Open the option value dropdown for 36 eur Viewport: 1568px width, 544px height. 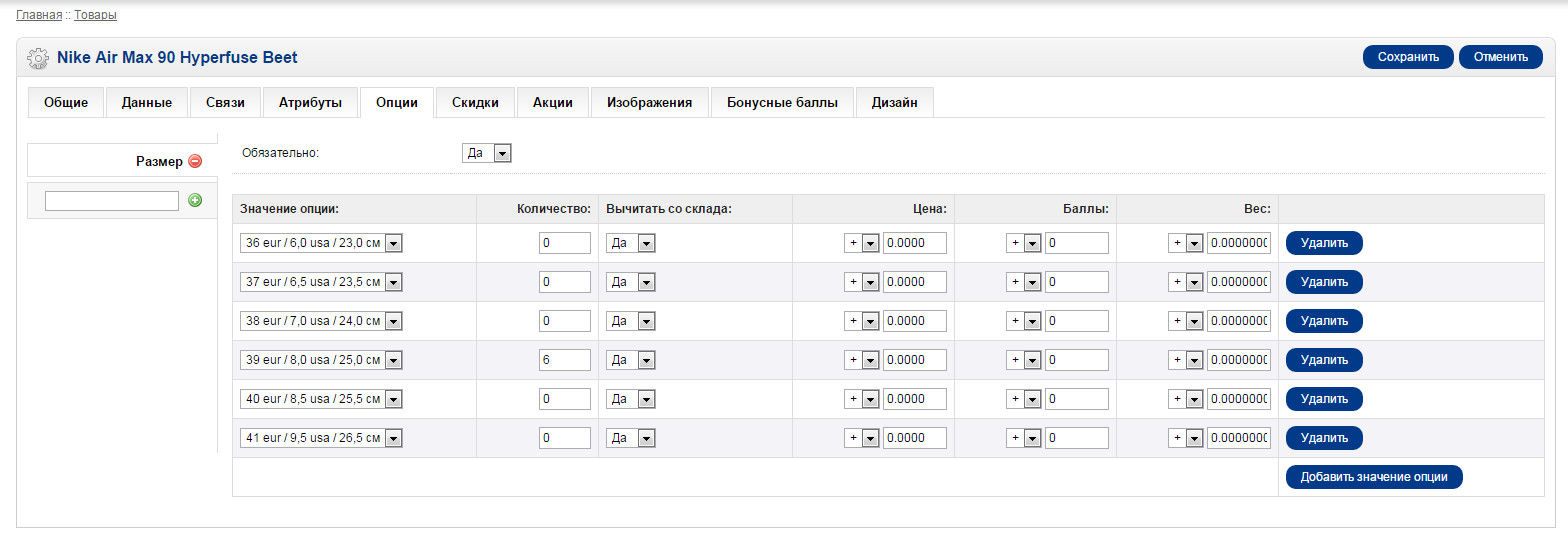tap(321, 243)
